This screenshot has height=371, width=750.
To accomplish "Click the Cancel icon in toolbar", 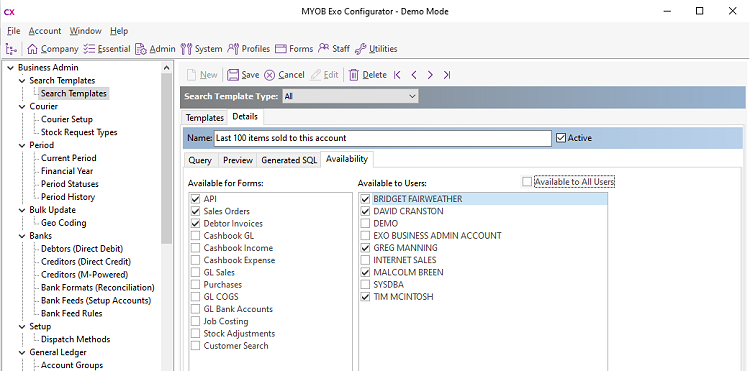I will point(270,75).
